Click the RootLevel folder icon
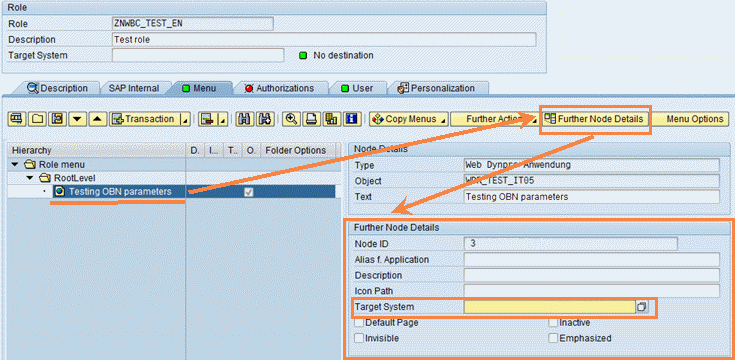The width and height of the screenshot is (735, 360). click(46, 178)
